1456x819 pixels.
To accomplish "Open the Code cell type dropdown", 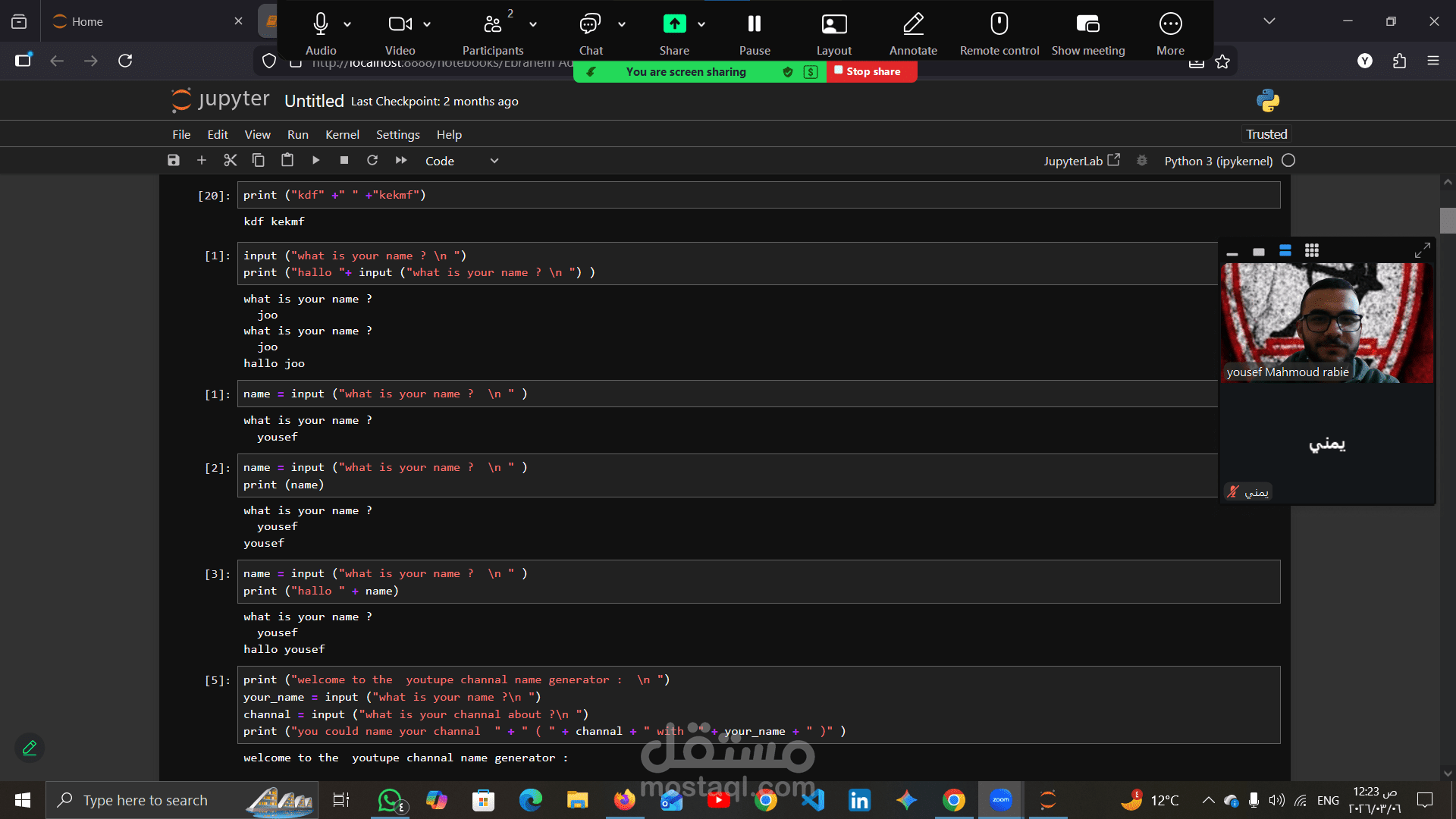I will [x=462, y=161].
